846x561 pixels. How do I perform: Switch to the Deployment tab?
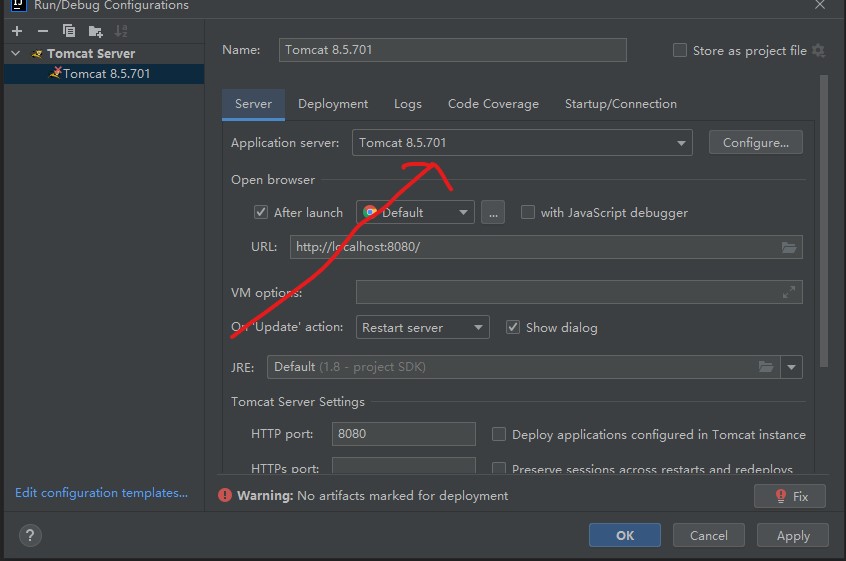pyautogui.click(x=333, y=104)
